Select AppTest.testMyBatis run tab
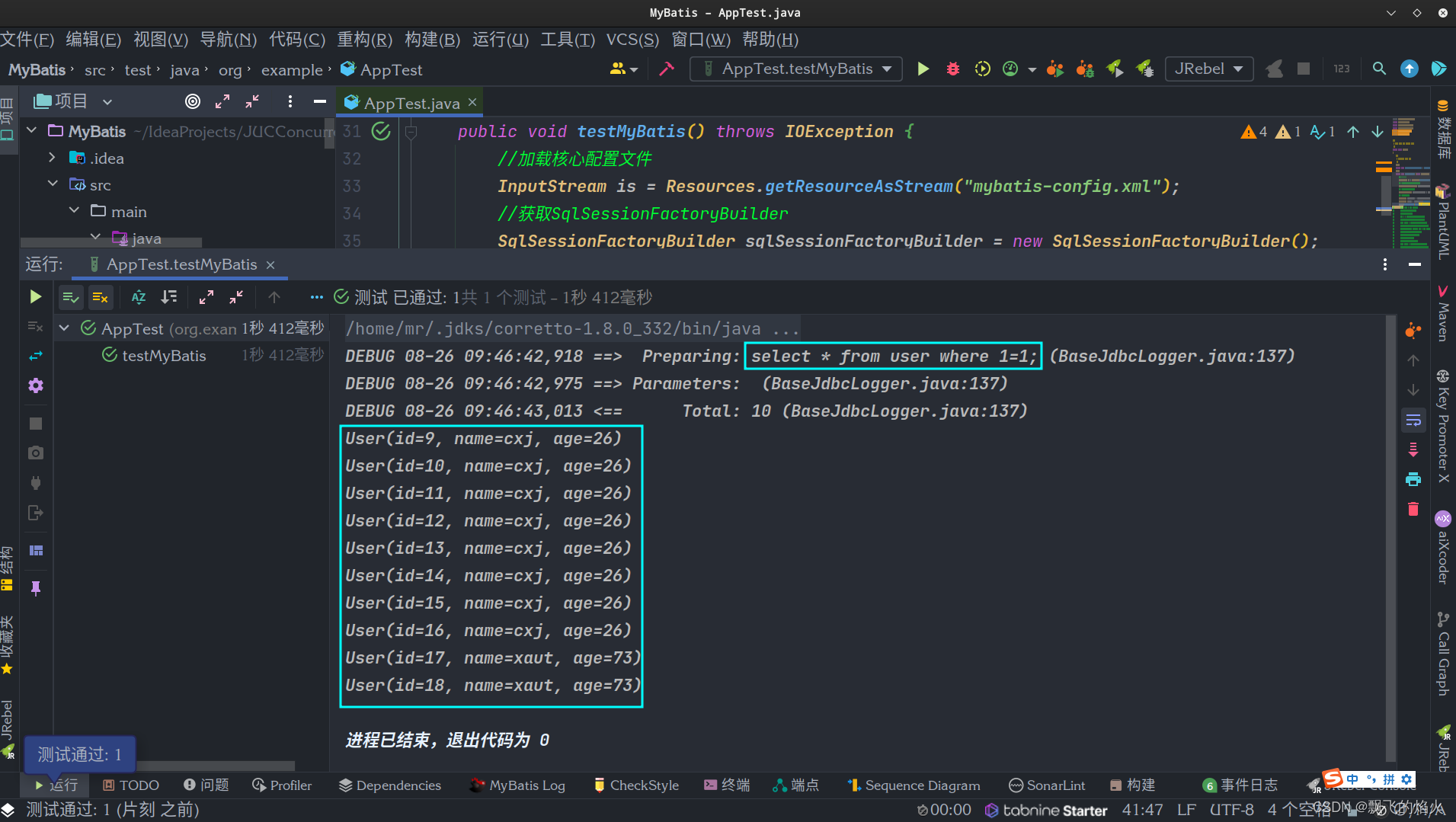This screenshot has height=822, width=1456. click(x=181, y=264)
